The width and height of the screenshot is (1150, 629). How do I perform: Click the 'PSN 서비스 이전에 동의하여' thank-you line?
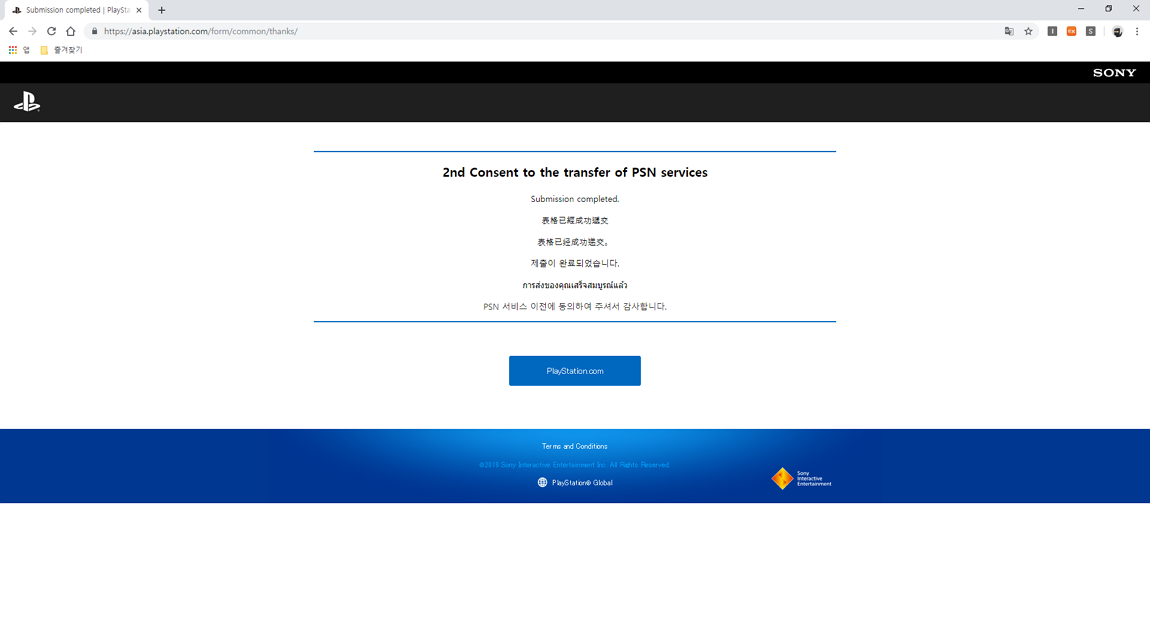click(x=575, y=306)
